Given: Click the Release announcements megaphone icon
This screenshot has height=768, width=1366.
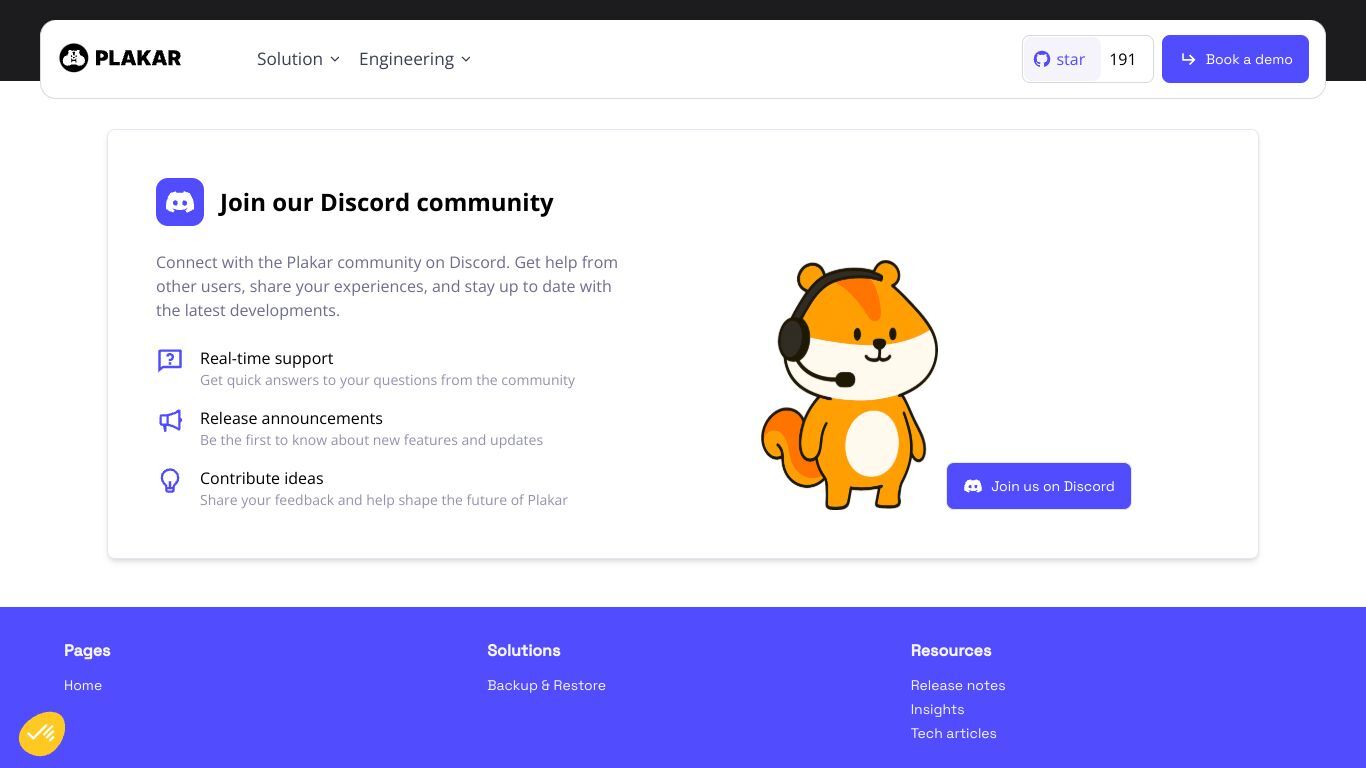Looking at the screenshot, I should [x=170, y=420].
